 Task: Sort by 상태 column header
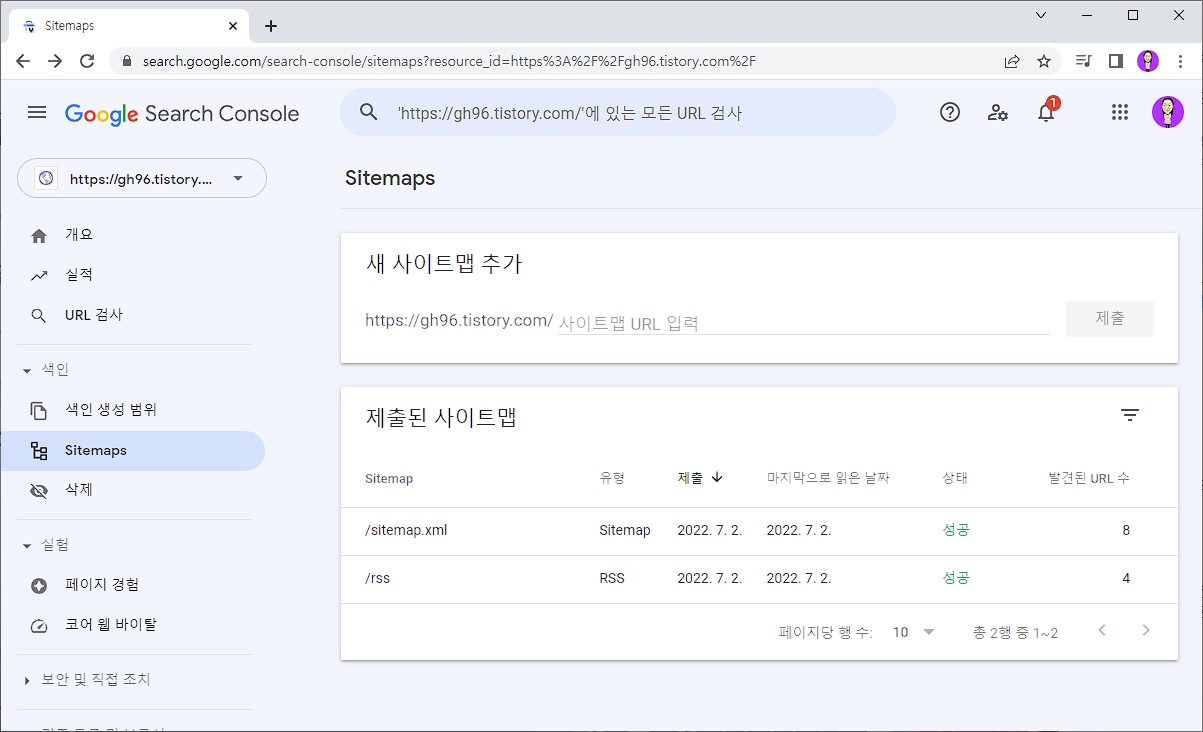(x=955, y=478)
